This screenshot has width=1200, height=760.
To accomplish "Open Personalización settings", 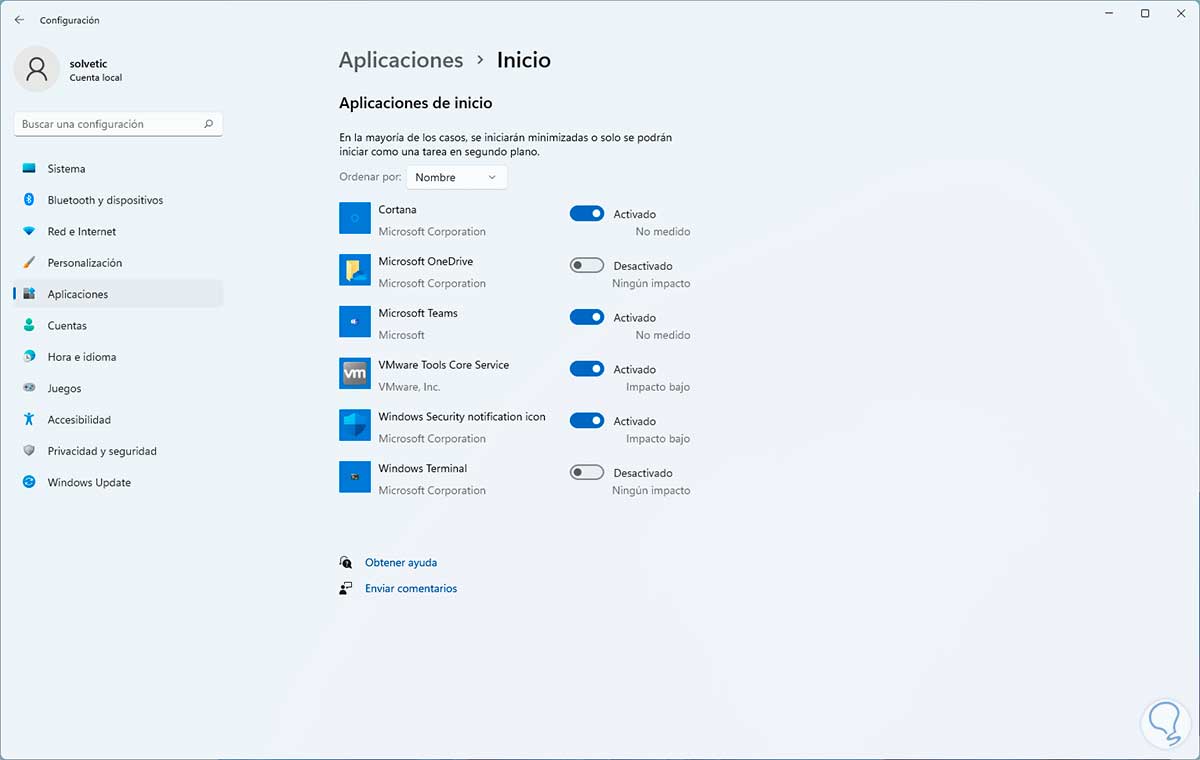I will [x=118, y=263].
